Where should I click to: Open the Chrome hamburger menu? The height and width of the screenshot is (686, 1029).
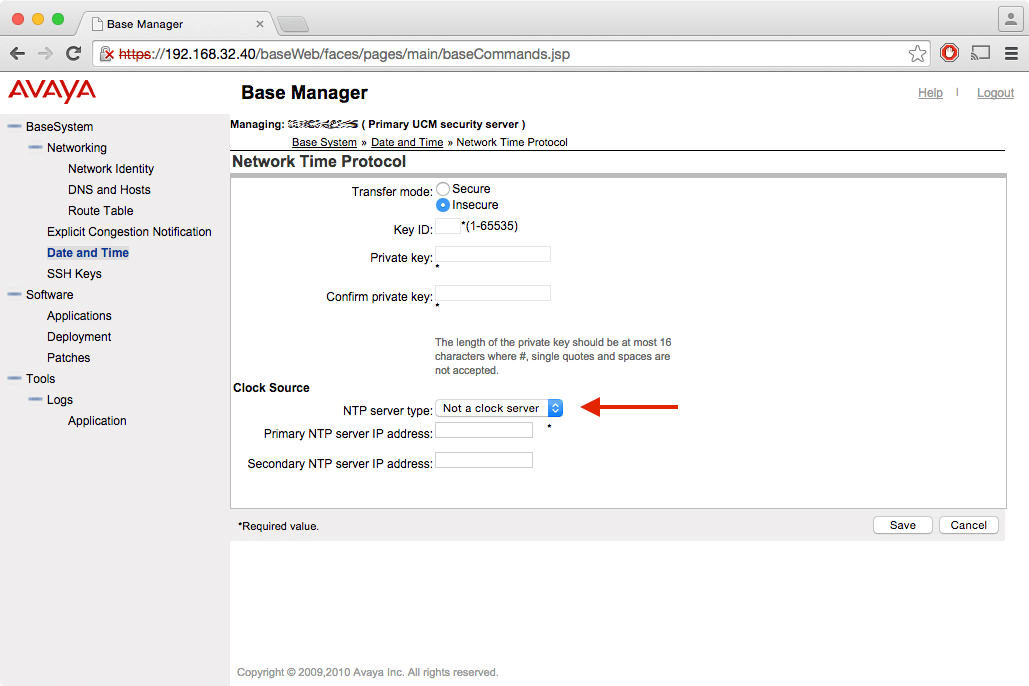1011,54
